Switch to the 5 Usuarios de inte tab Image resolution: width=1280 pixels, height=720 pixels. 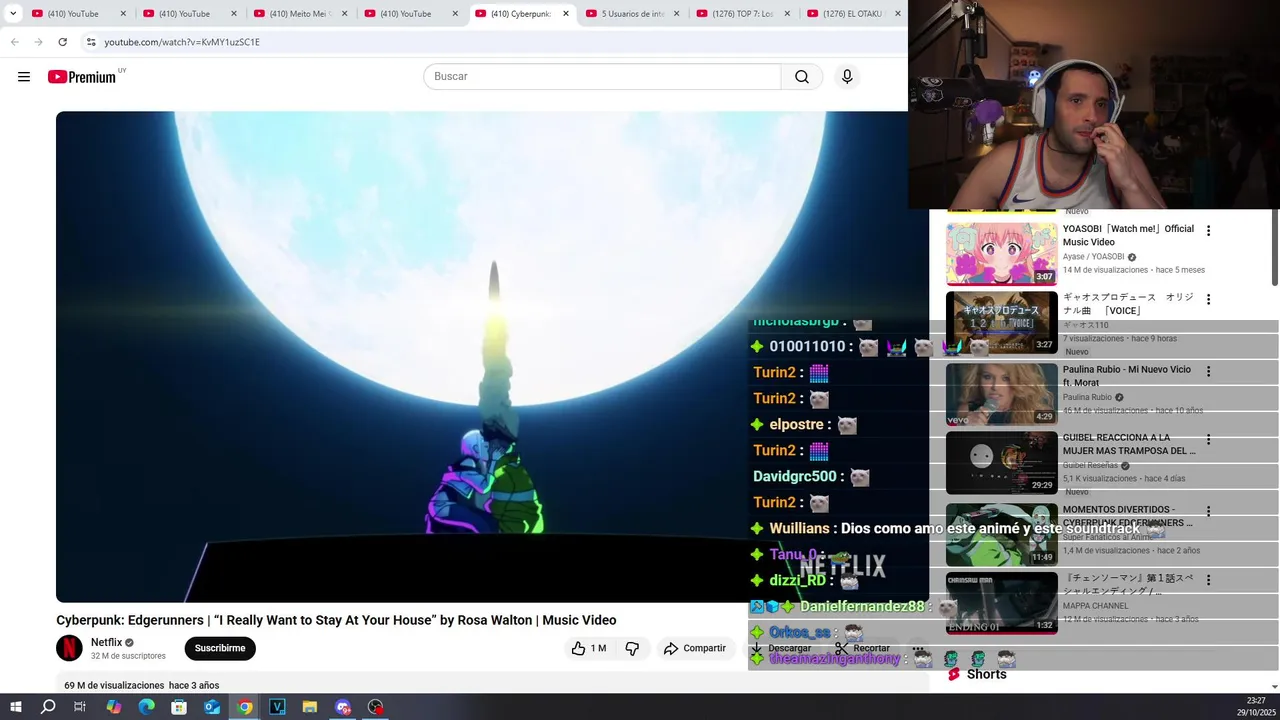(x=630, y=14)
